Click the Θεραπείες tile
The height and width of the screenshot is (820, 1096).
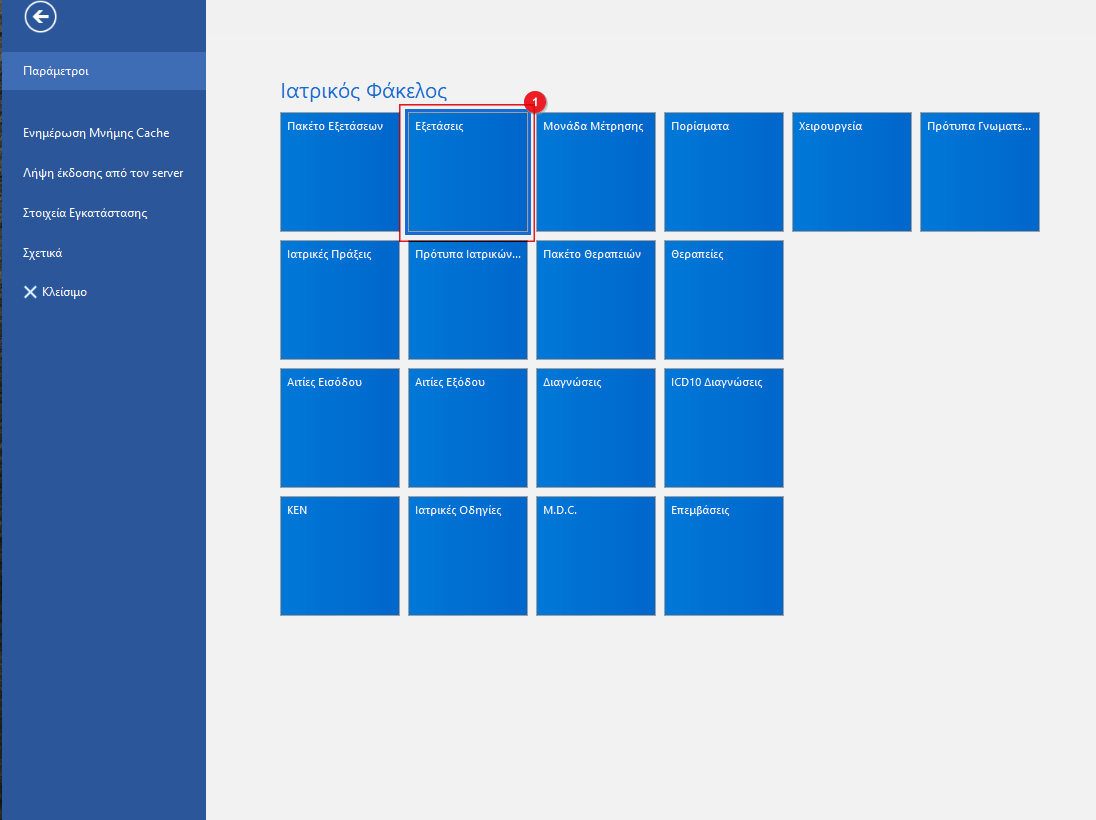click(x=724, y=300)
